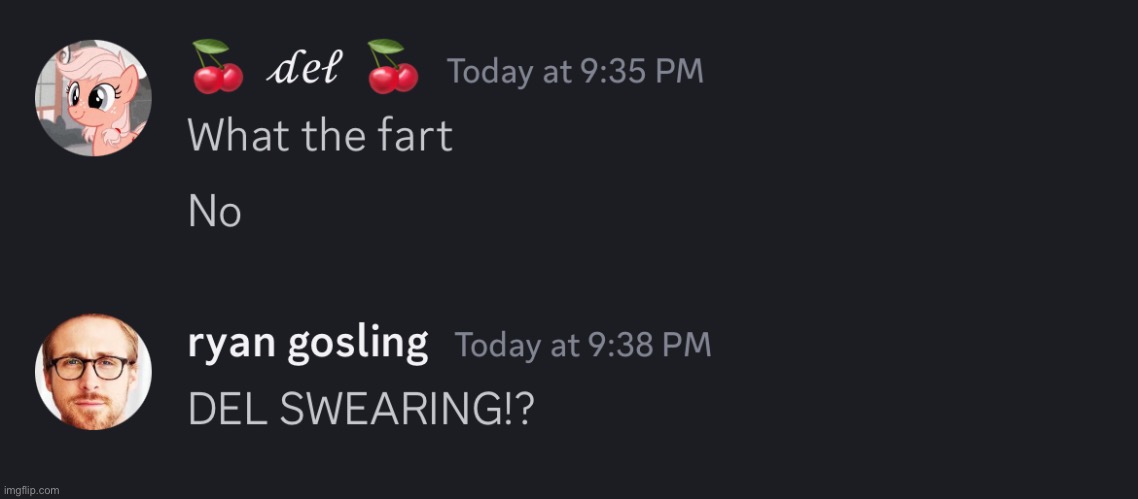Click the word 'DEL' in ryan's message
Screen dimensions: 1138x499
coord(229,411)
